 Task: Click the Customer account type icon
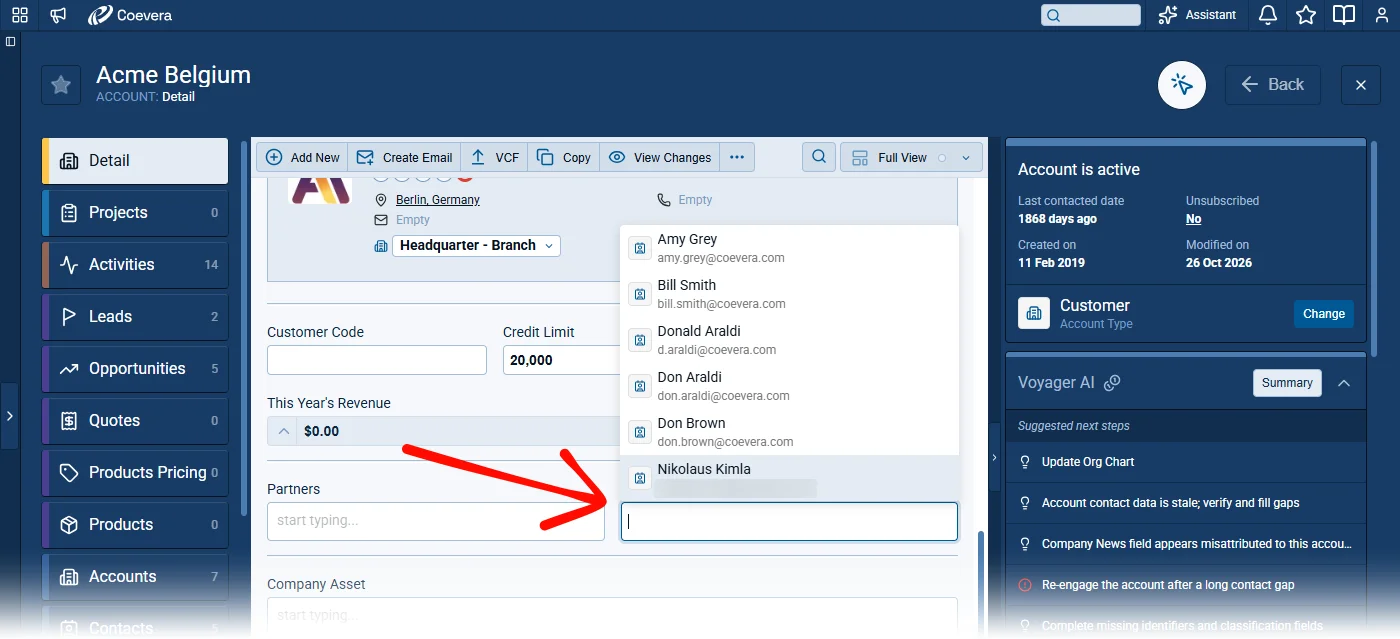coord(1034,313)
